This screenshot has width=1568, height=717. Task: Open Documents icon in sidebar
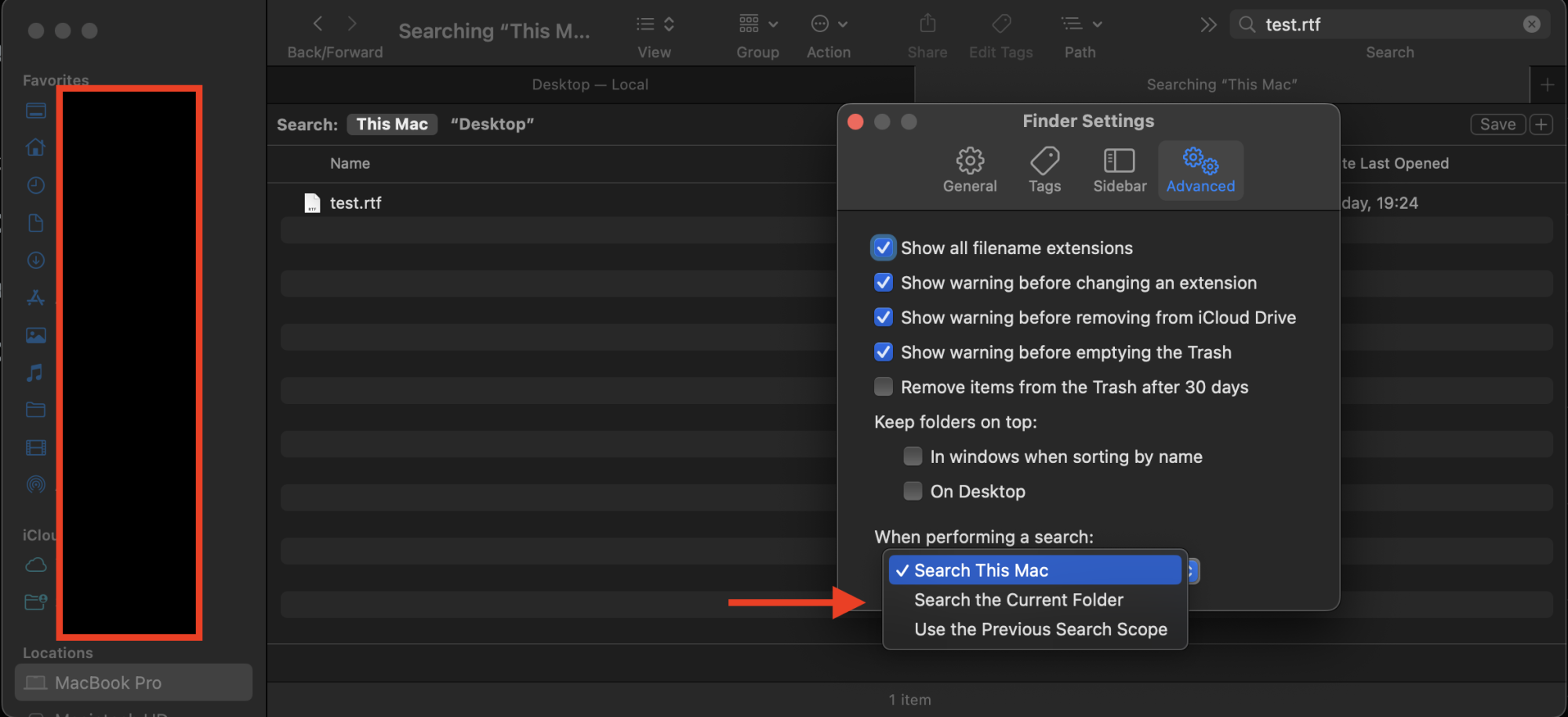[x=35, y=223]
